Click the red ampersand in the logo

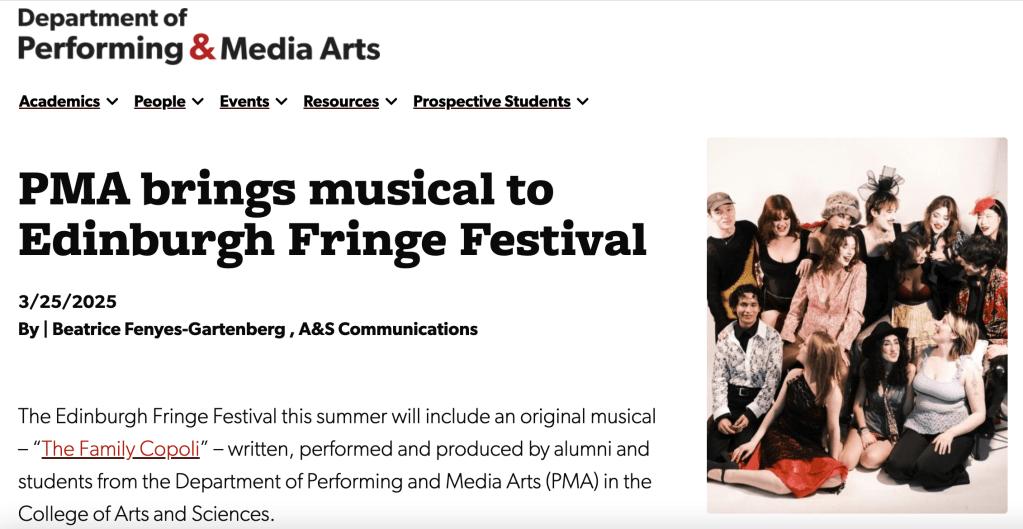[203, 47]
